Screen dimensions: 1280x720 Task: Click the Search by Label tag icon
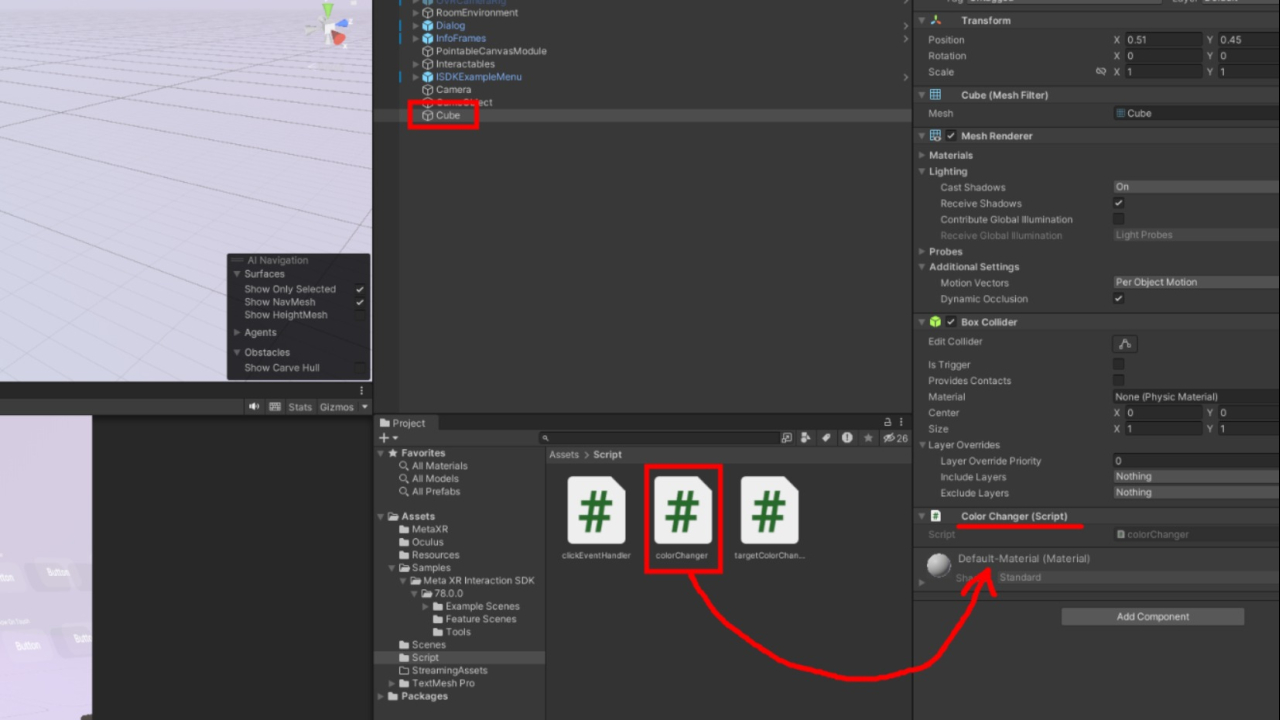[x=826, y=438]
